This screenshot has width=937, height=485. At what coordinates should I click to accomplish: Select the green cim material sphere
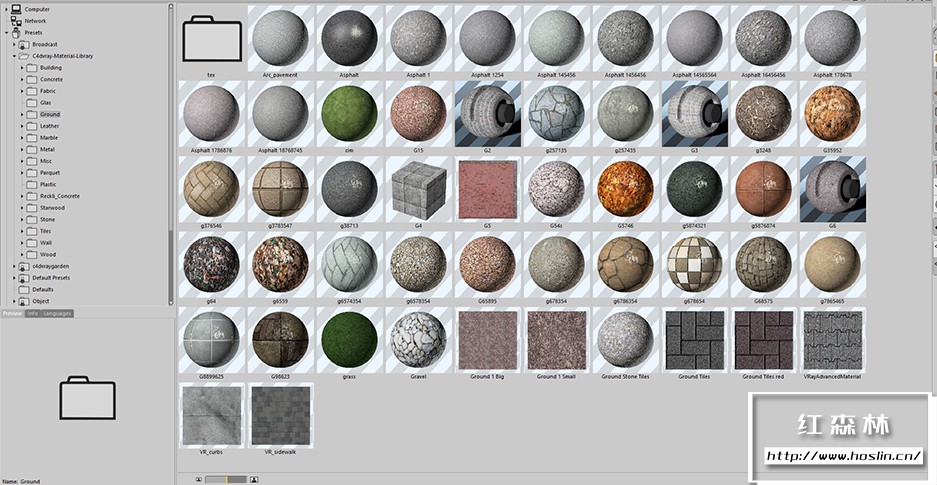(349, 113)
